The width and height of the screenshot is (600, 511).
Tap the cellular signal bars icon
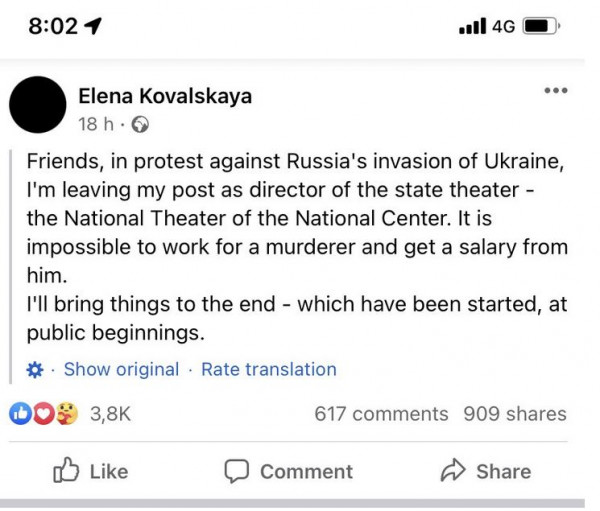[x=472, y=27]
